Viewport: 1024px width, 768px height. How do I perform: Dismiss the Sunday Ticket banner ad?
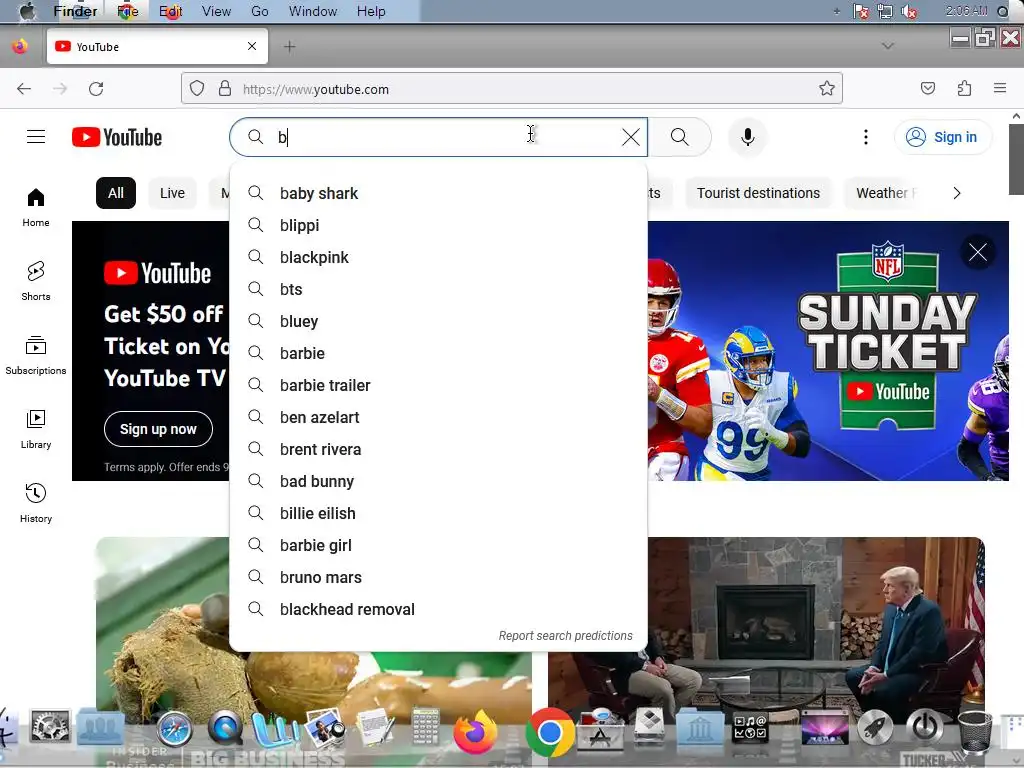click(978, 252)
